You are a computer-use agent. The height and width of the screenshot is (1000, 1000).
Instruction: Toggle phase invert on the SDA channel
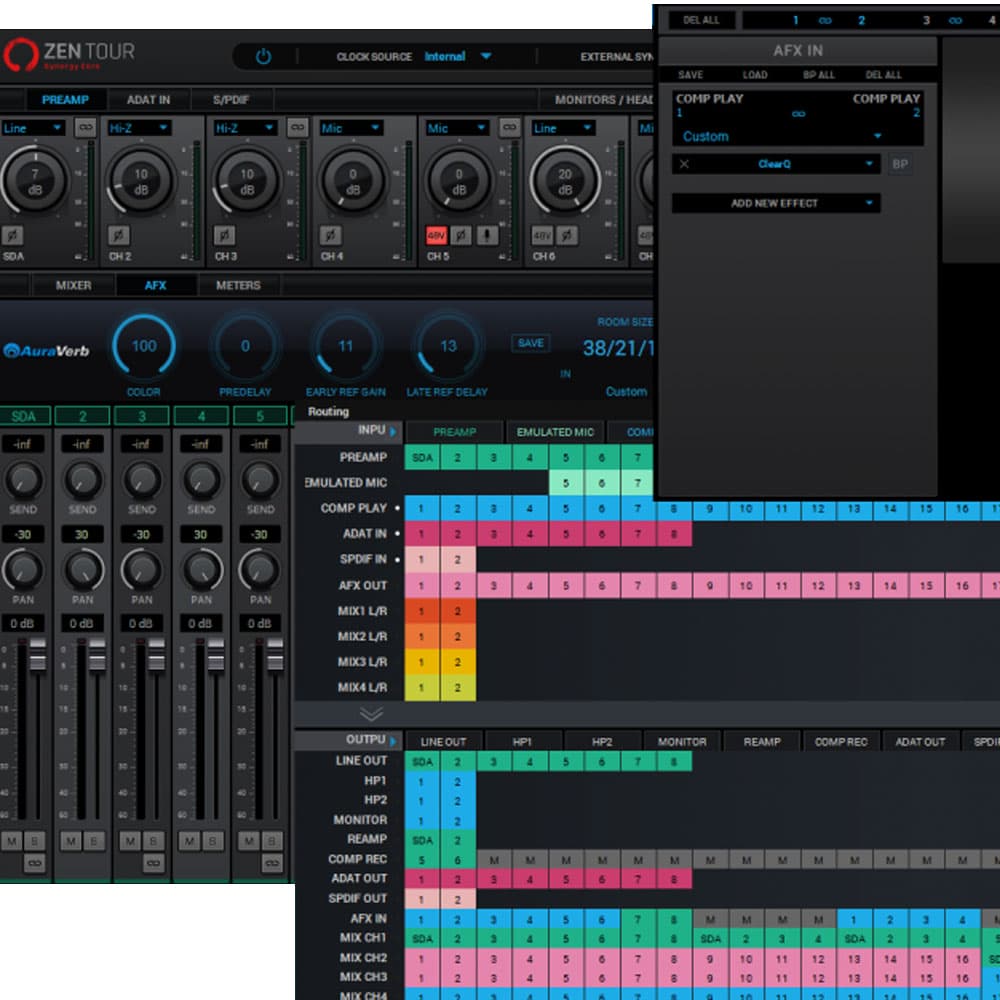click(11, 235)
